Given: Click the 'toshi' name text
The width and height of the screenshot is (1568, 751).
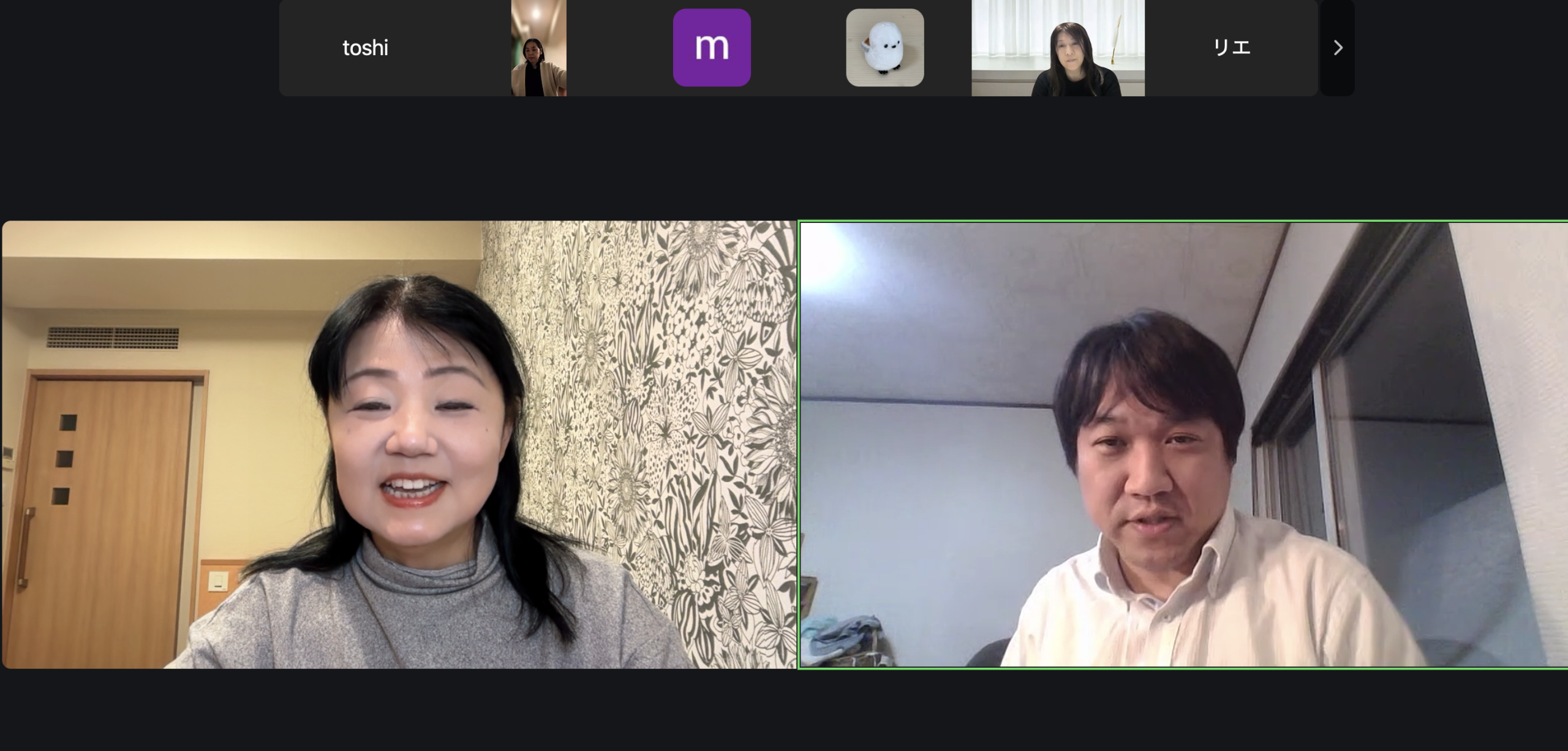Looking at the screenshot, I should point(365,48).
